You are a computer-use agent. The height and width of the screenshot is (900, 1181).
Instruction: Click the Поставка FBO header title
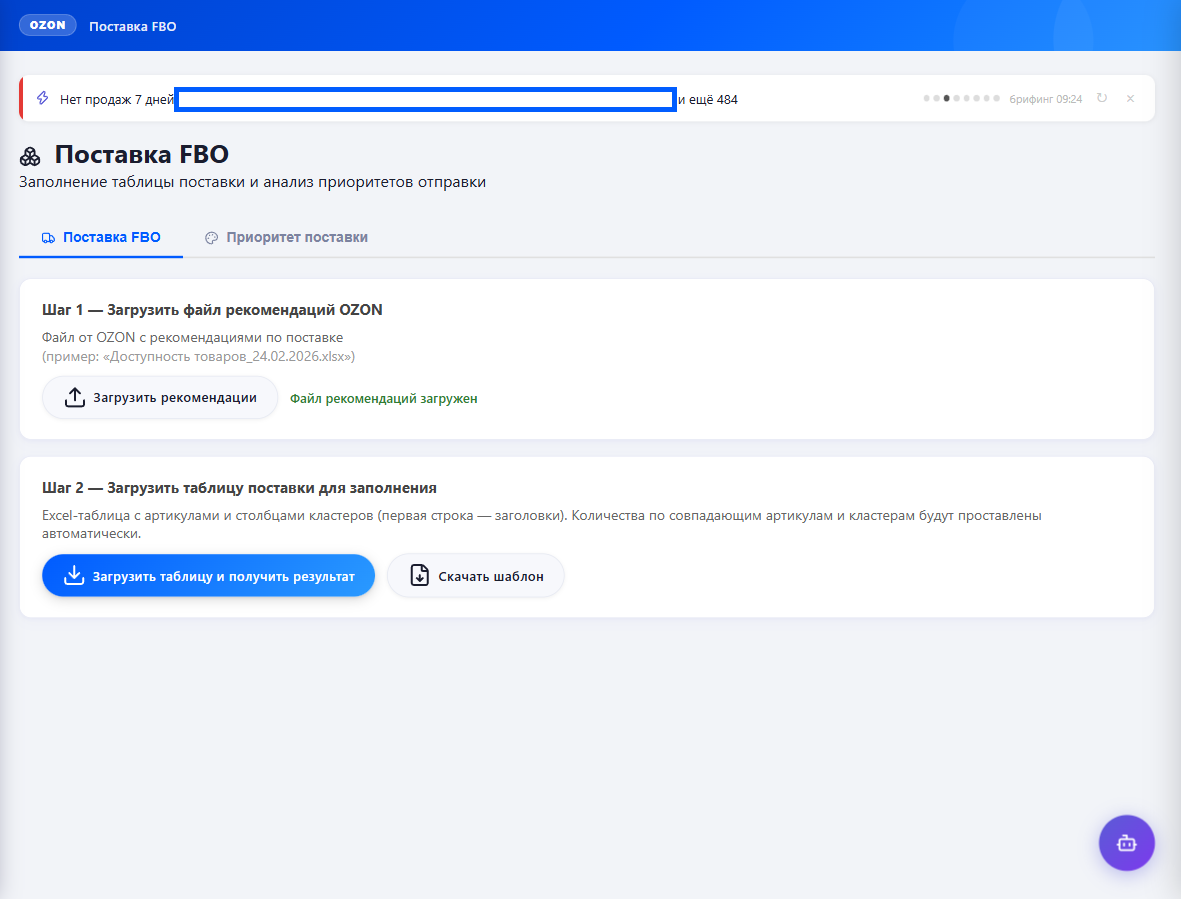click(133, 26)
